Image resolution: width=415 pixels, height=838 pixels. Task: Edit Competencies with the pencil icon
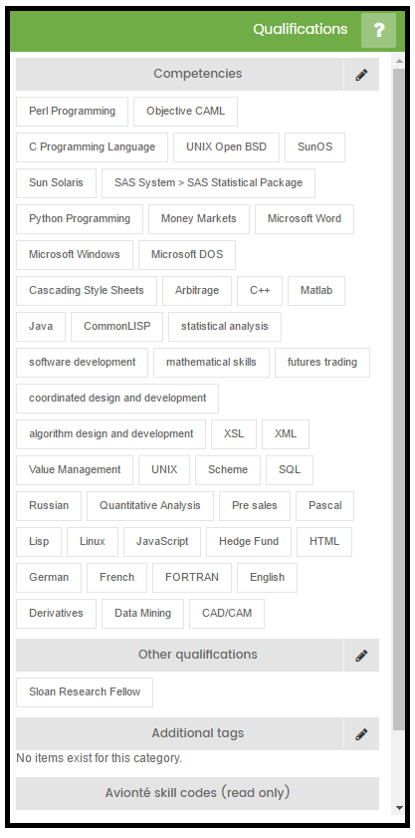click(x=362, y=74)
